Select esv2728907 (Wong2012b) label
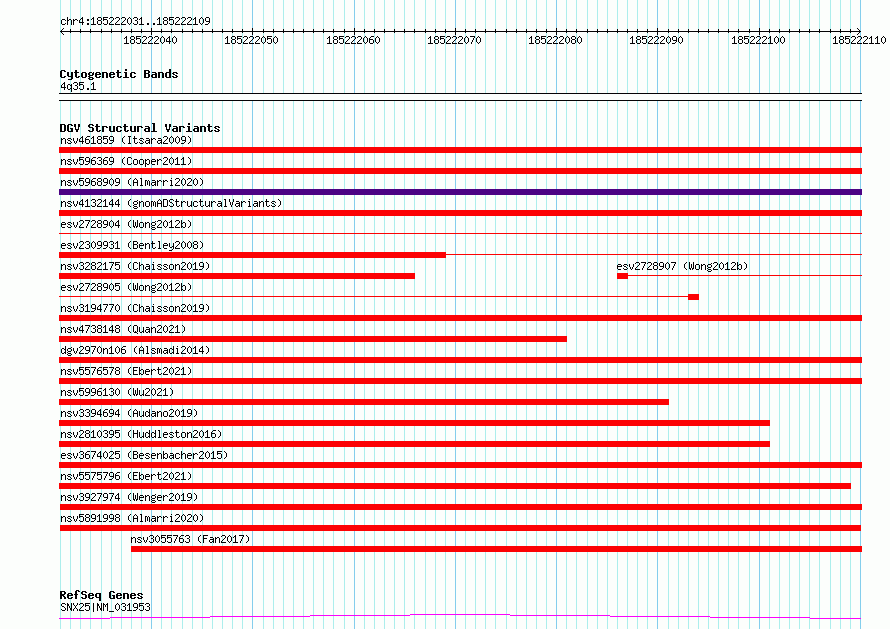 point(682,266)
